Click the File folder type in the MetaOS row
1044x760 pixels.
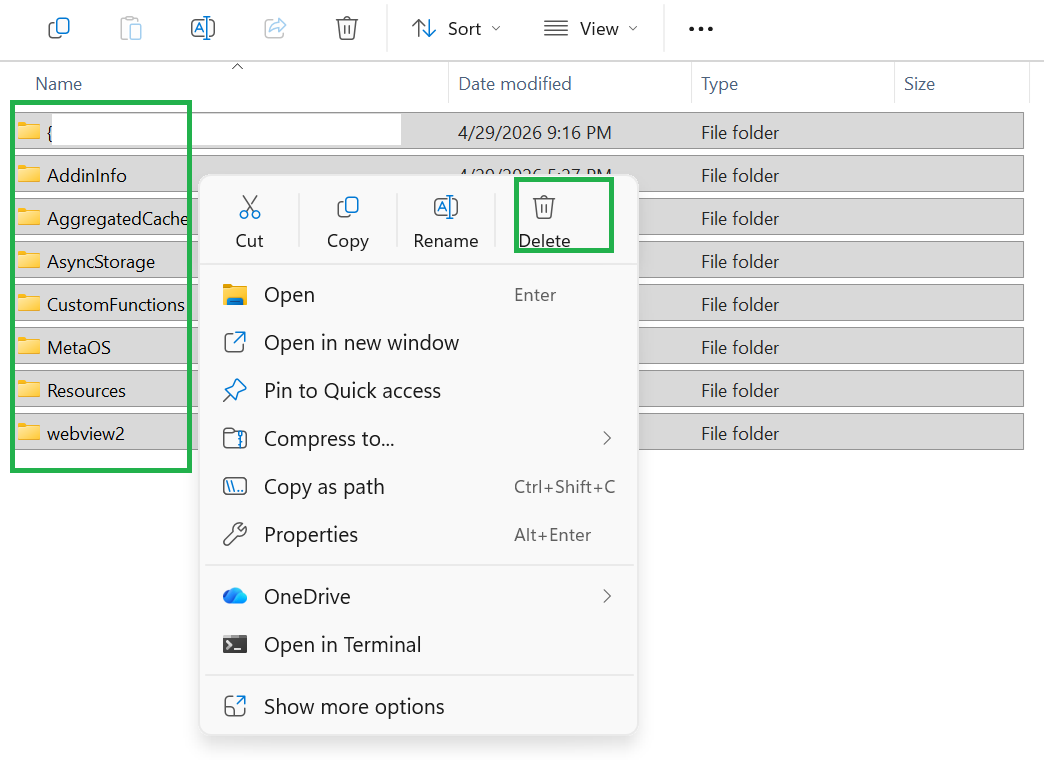coord(740,348)
